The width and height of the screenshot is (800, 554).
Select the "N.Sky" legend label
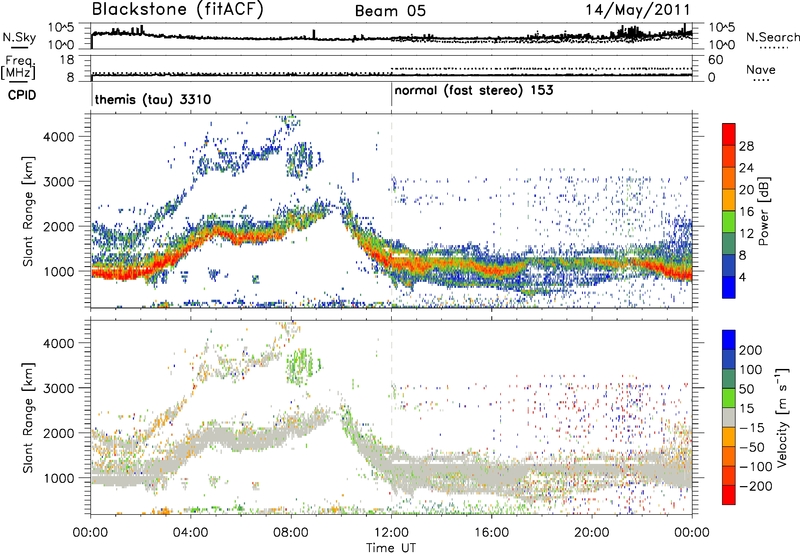[19, 37]
